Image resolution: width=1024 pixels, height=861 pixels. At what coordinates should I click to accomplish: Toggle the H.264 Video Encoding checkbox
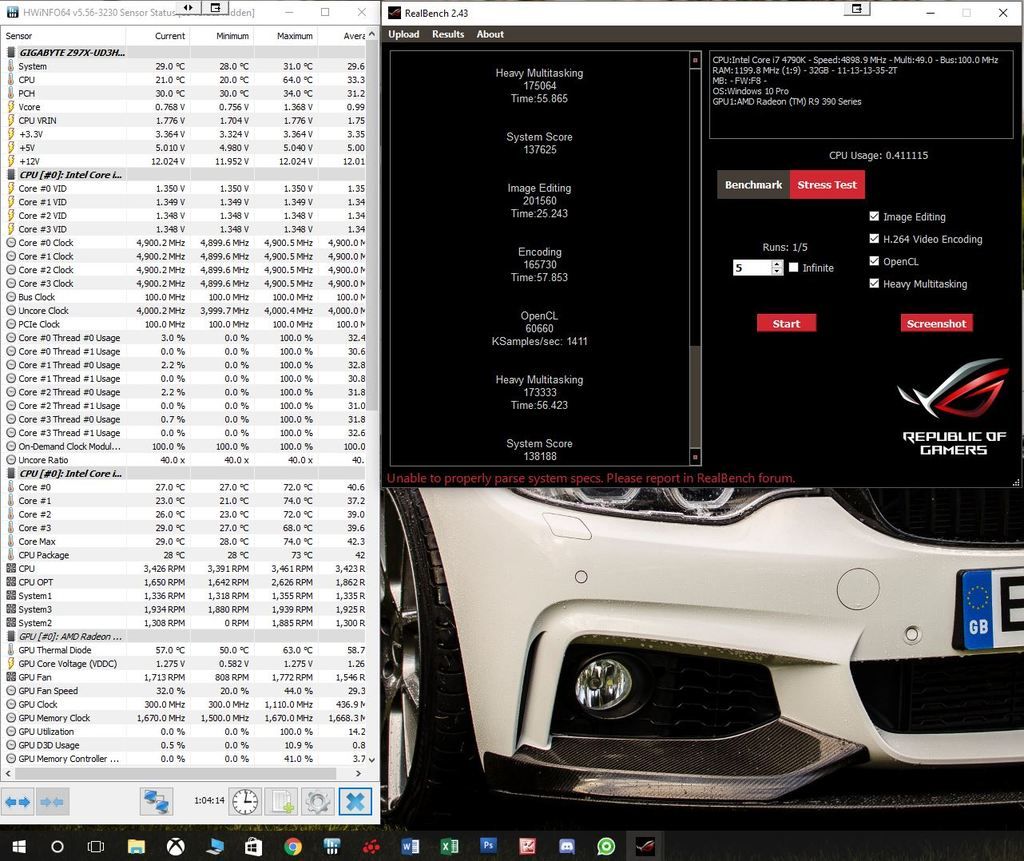(875, 240)
